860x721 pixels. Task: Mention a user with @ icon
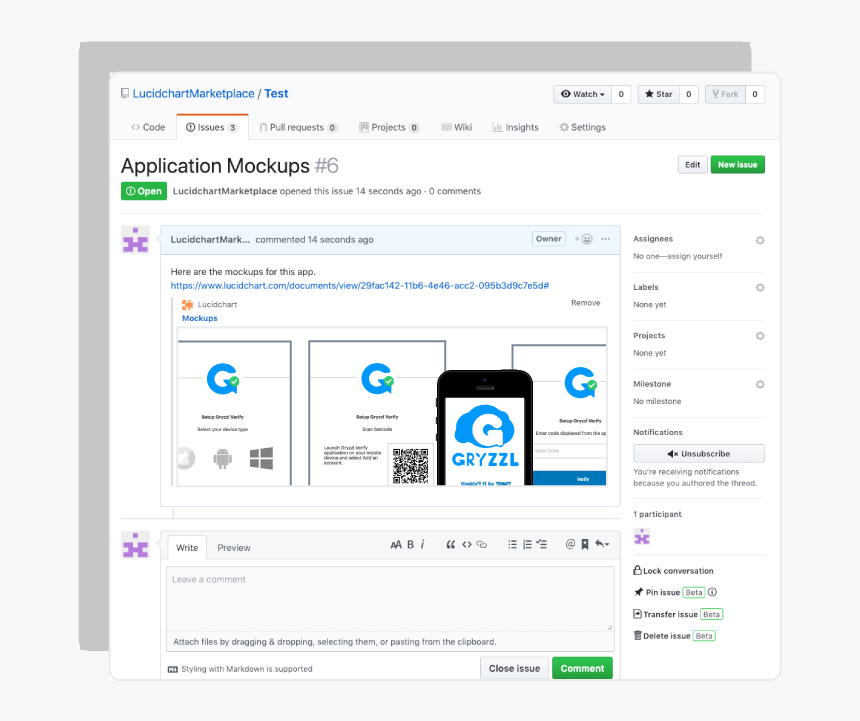pos(570,544)
